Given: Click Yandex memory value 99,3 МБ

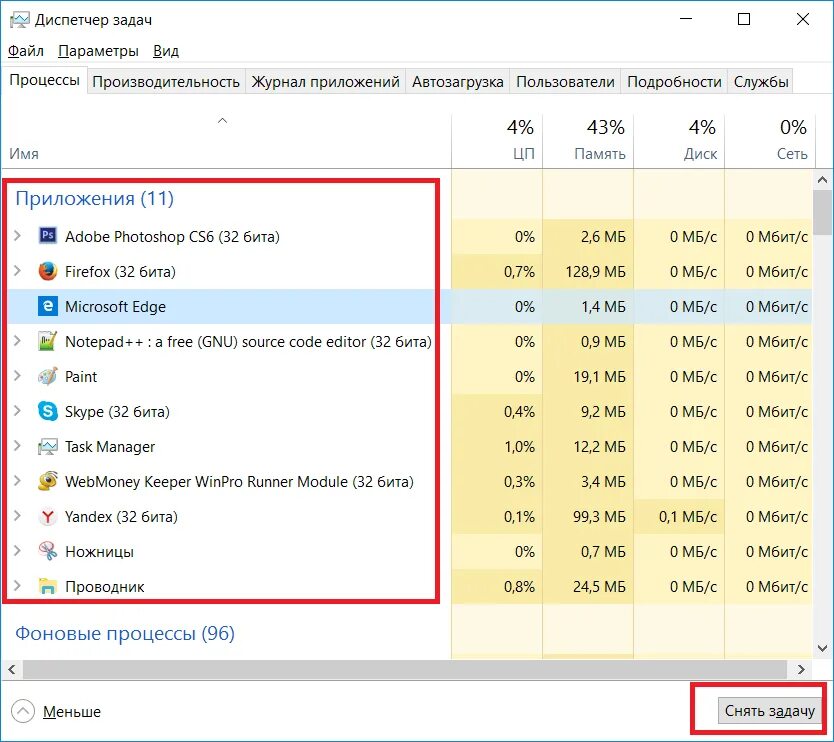Looking at the screenshot, I should [599, 516].
